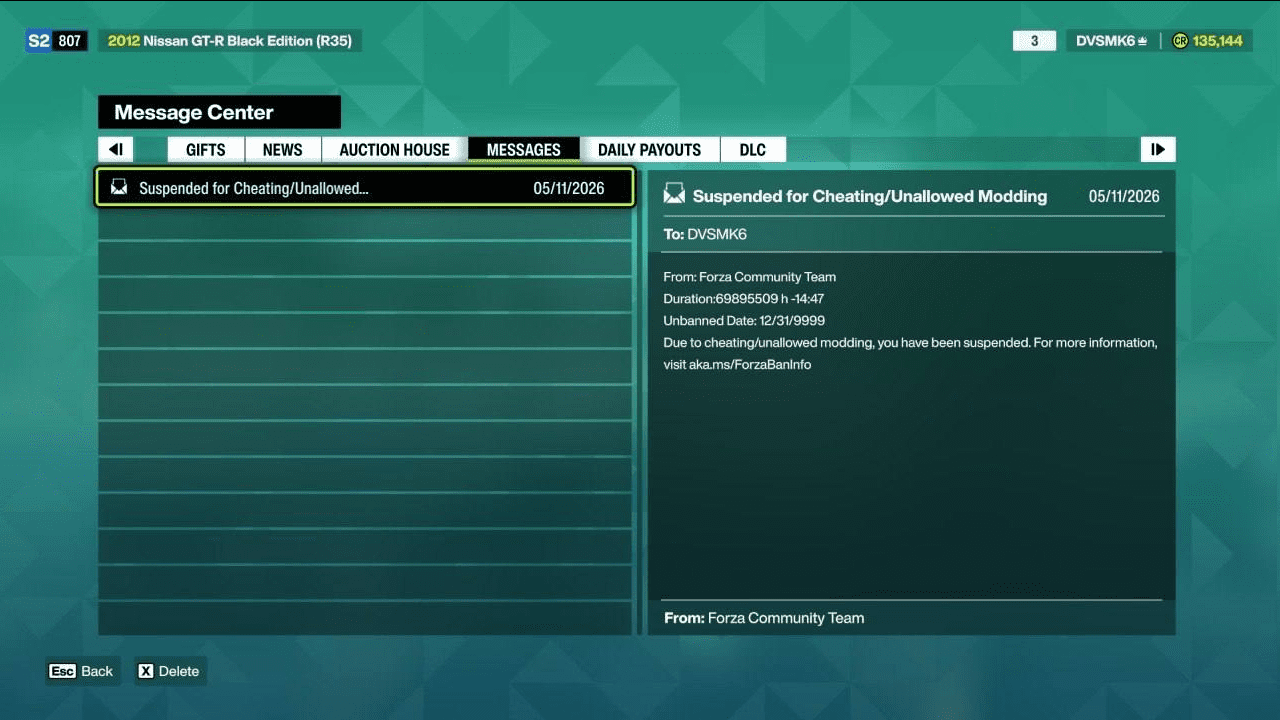
Task: Click the aka.ms/ForzaBanInfo link text
Action: tap(750, 364)
